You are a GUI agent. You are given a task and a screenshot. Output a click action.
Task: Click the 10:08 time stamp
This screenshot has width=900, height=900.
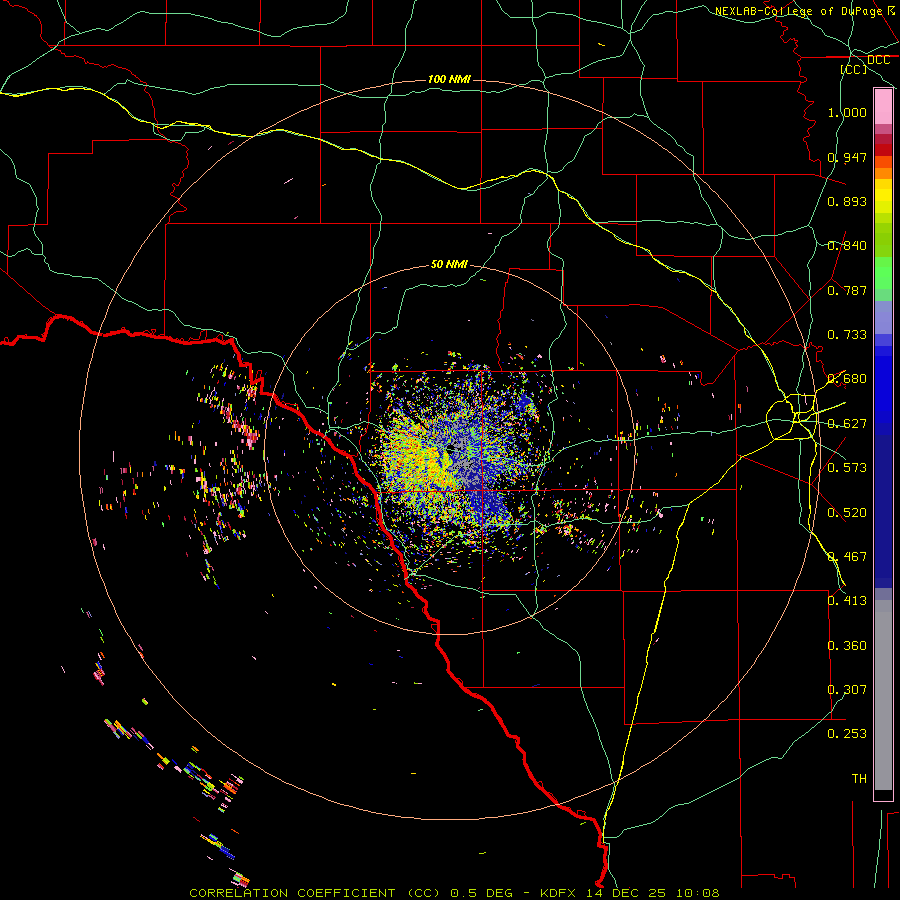tap(697, 893)
